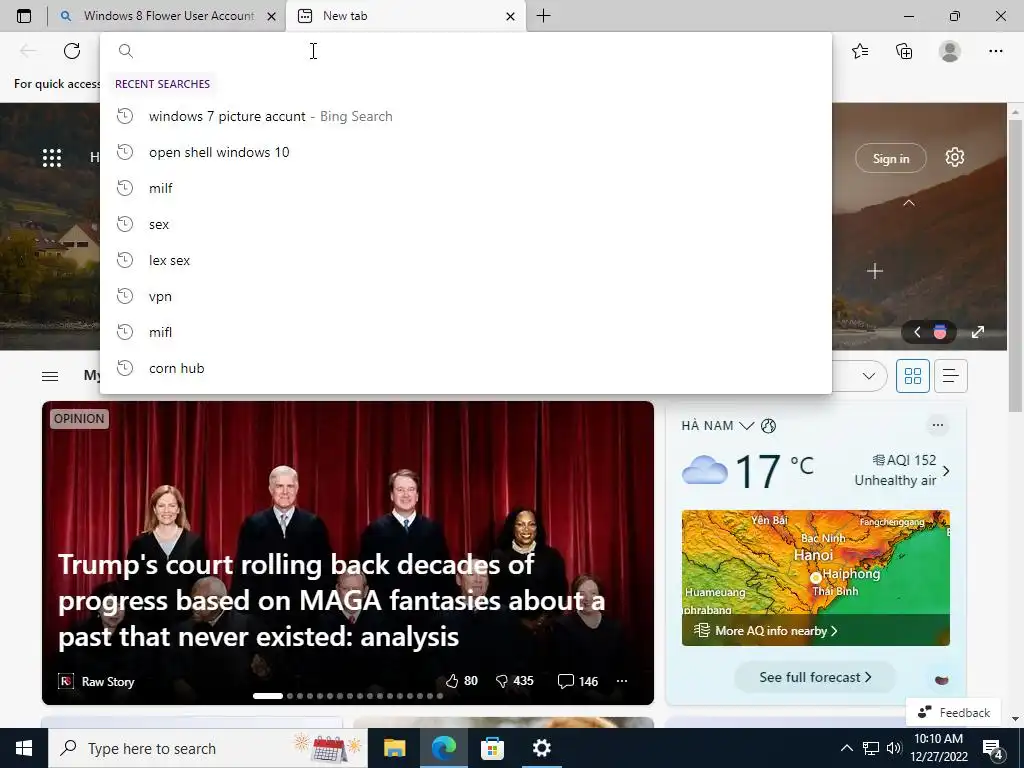Show hidden system tray icons

click(x=846, y=748)
